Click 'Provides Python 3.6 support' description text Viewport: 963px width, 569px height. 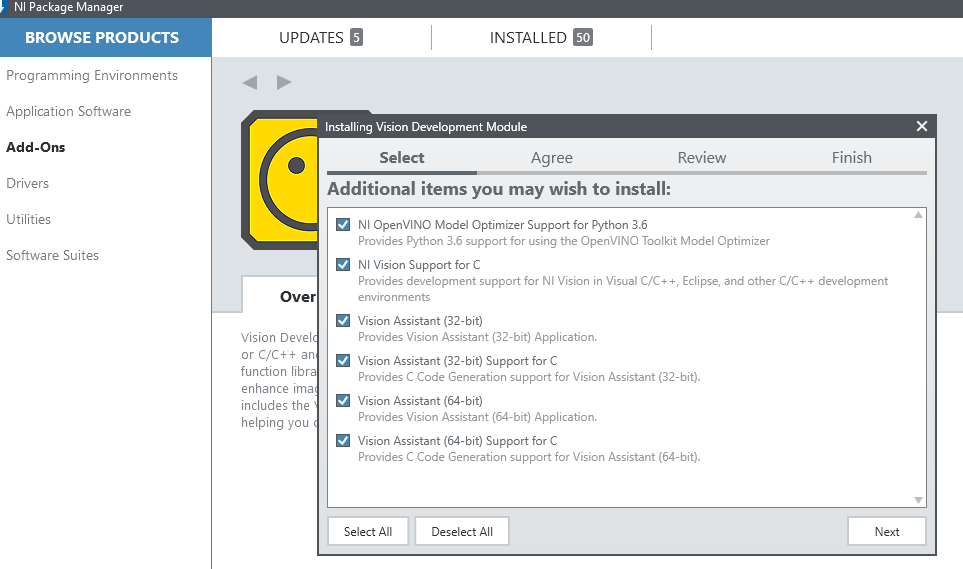coord(564,241)
